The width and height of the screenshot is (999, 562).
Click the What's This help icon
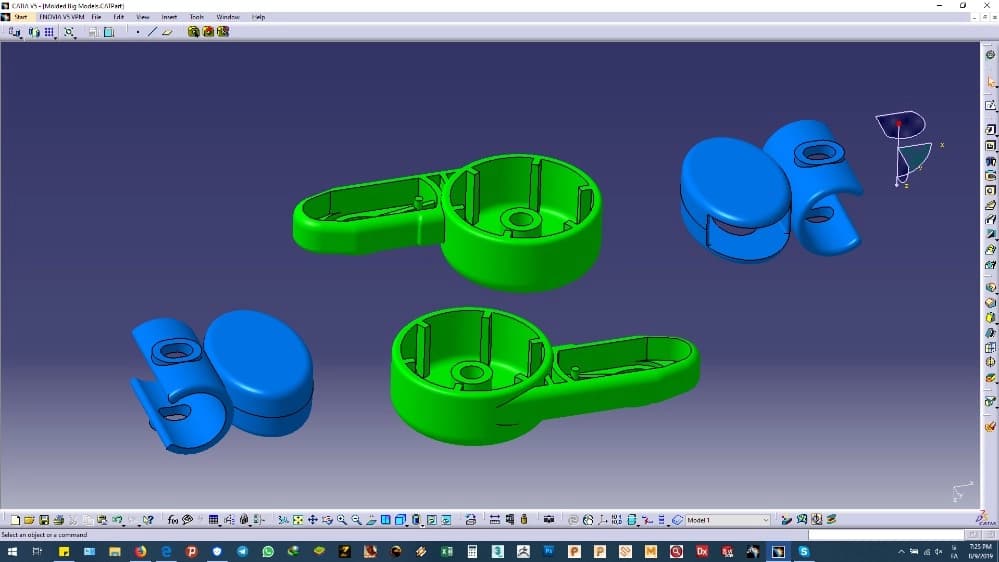coord(148,520)
